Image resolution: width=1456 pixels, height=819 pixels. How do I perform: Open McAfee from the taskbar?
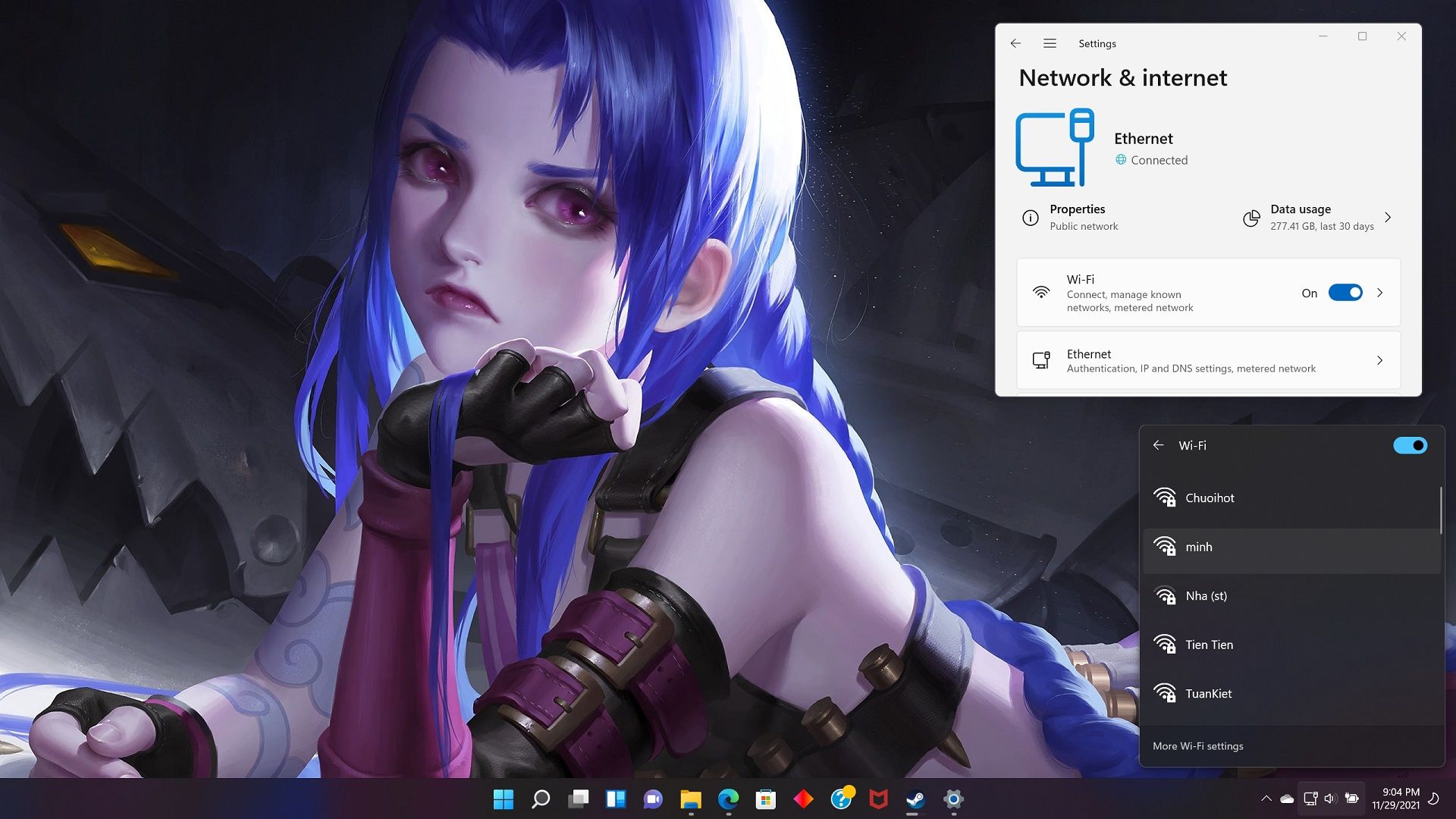pos(878,799)
